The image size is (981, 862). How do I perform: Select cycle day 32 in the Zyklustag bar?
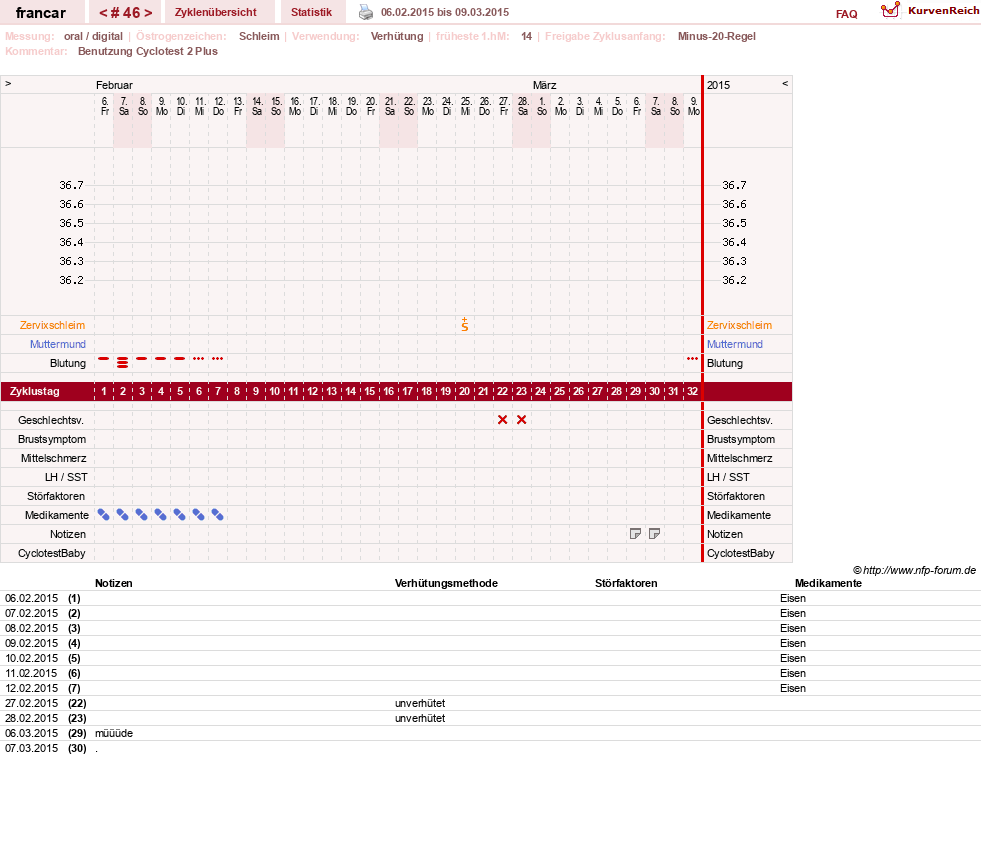[x=693, y=391]
